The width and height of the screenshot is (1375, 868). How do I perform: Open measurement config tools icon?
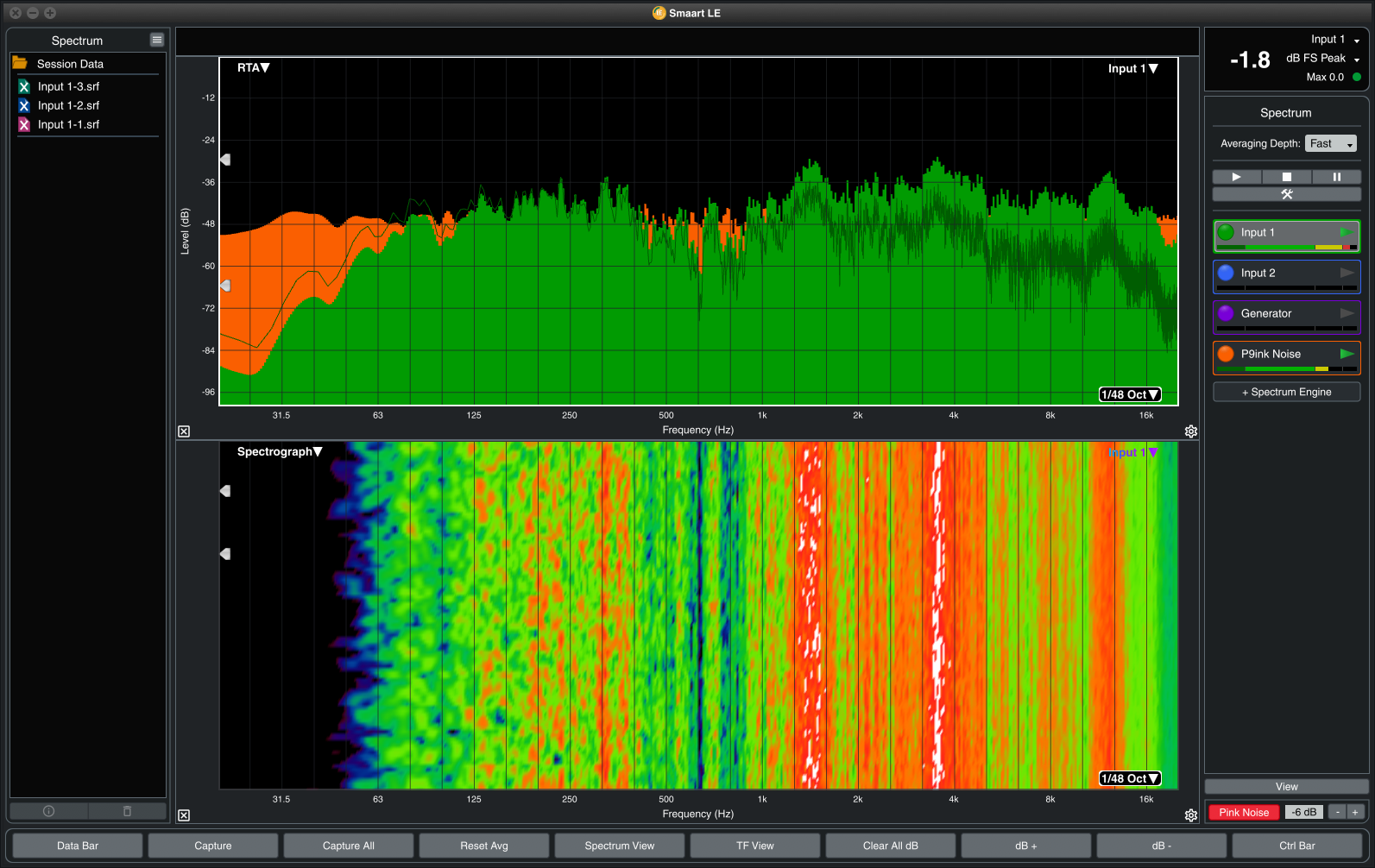point(1286,194)
